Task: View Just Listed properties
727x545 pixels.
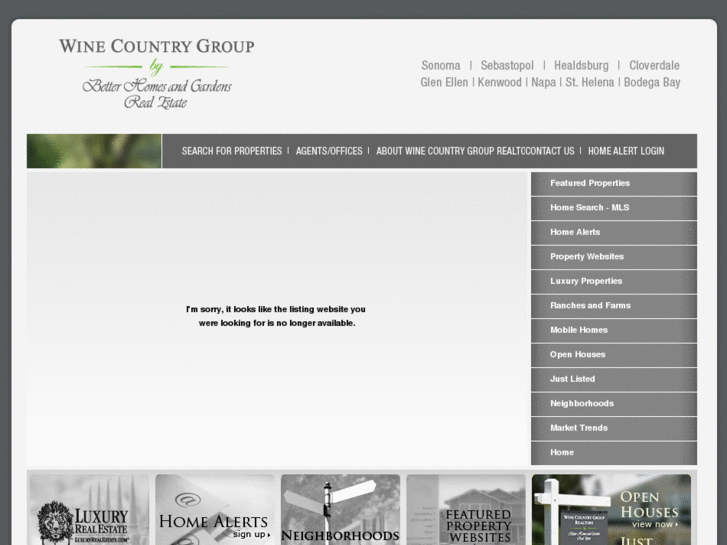Action: click(614, 379)
